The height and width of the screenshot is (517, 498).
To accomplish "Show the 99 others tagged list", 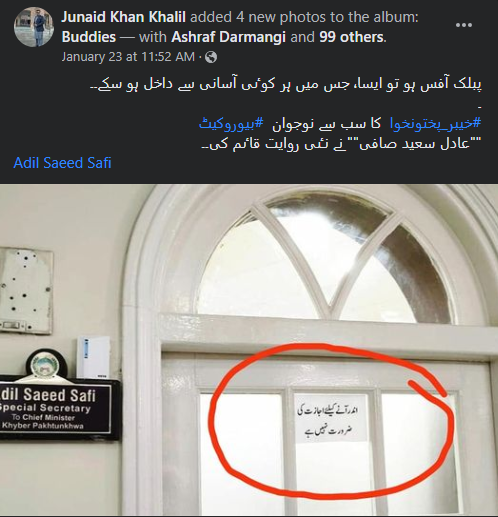I will [x=351, y=37].
